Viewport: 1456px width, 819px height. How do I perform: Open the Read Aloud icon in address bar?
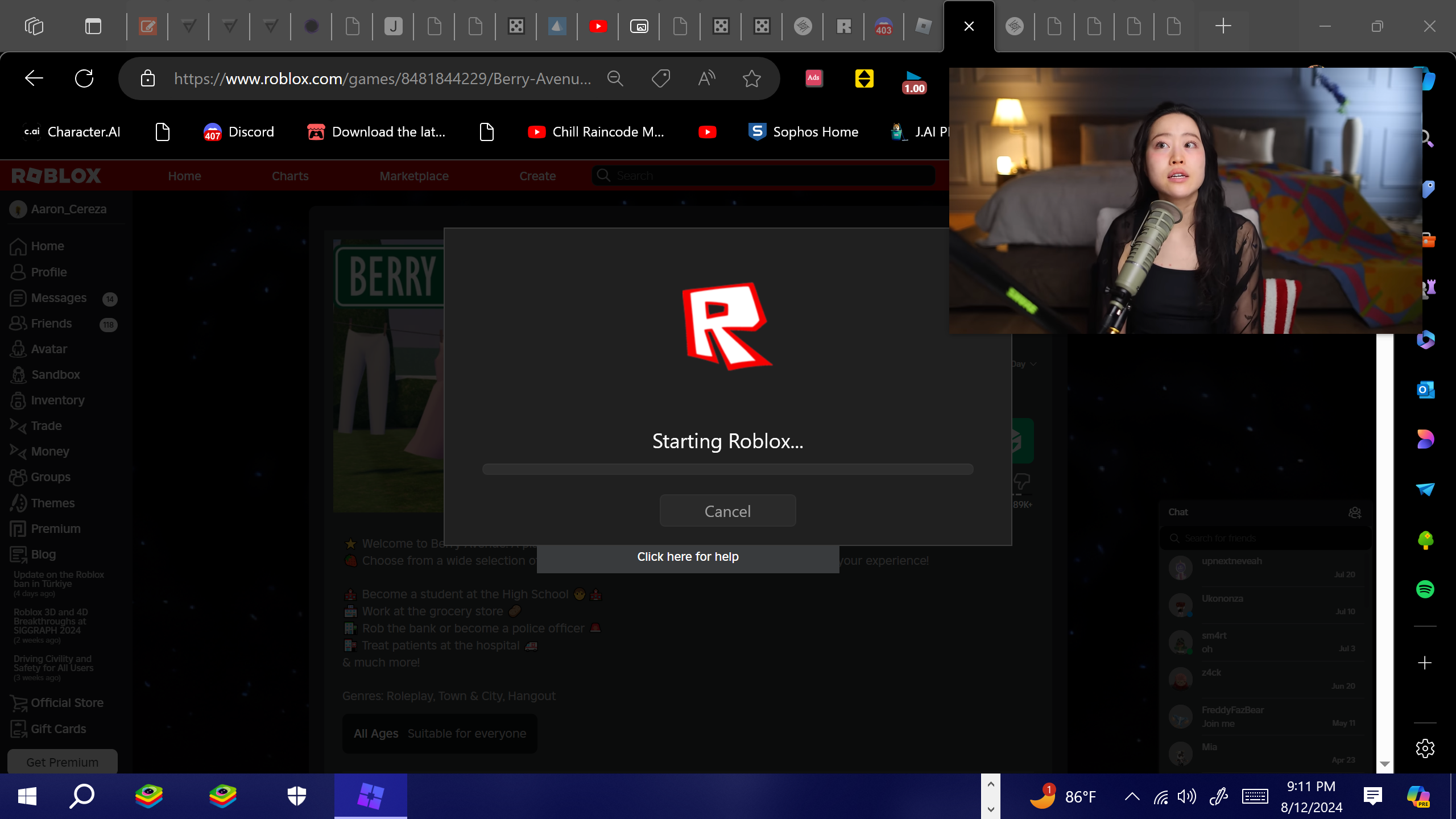706,78
